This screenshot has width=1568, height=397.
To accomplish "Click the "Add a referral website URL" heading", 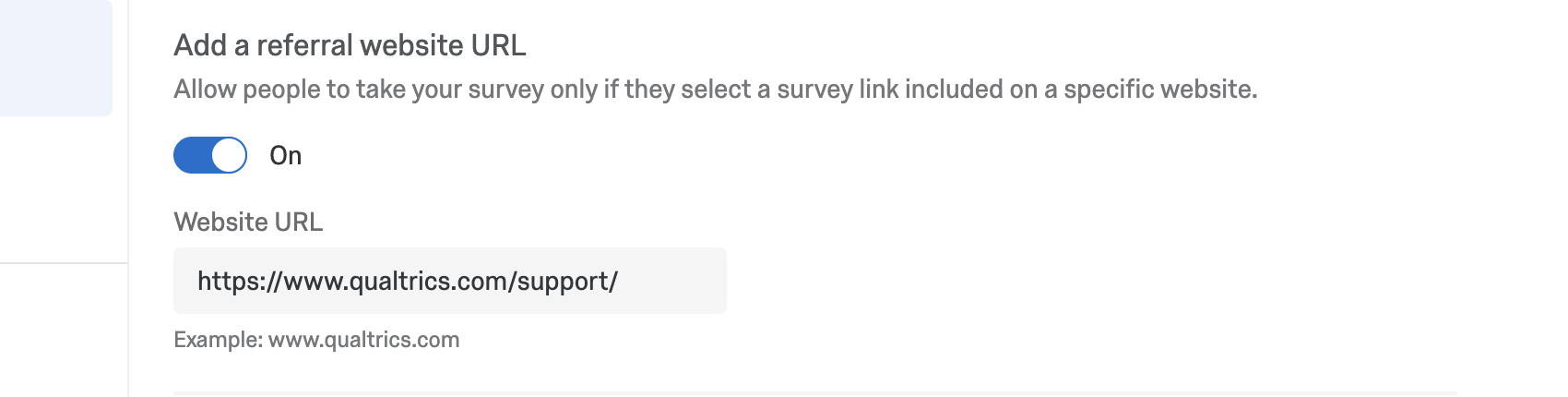I will [350, 45].
